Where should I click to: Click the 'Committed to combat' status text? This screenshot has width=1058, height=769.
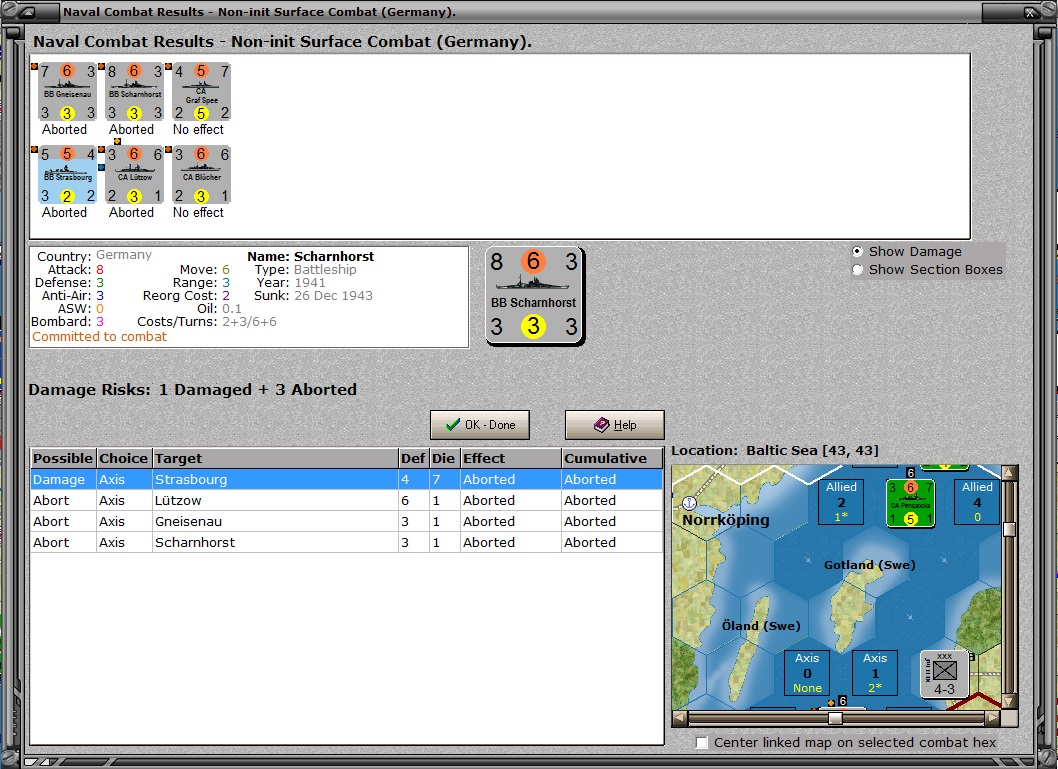99,337
